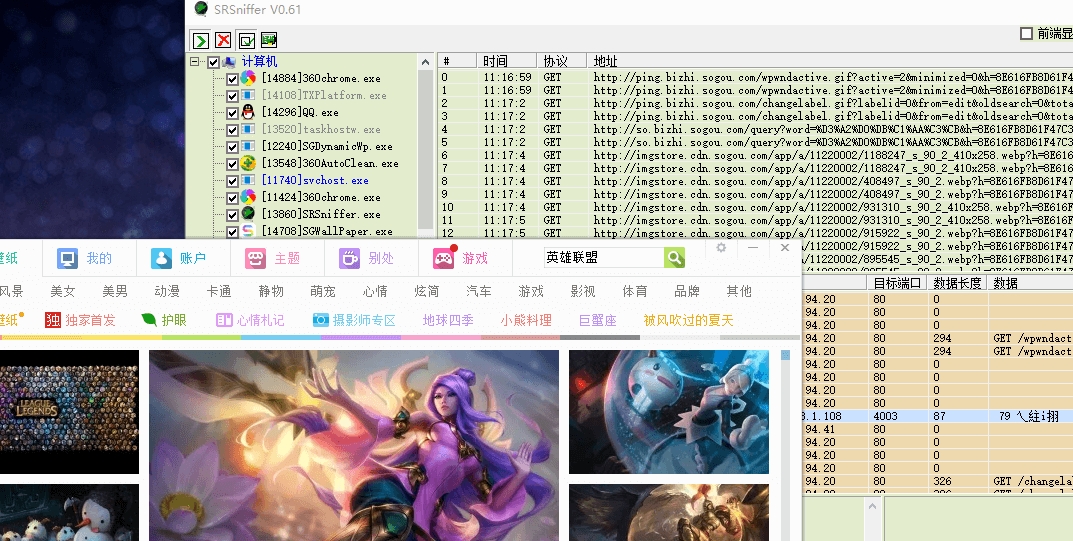Click the 协议 column header

tap(562, 61)
